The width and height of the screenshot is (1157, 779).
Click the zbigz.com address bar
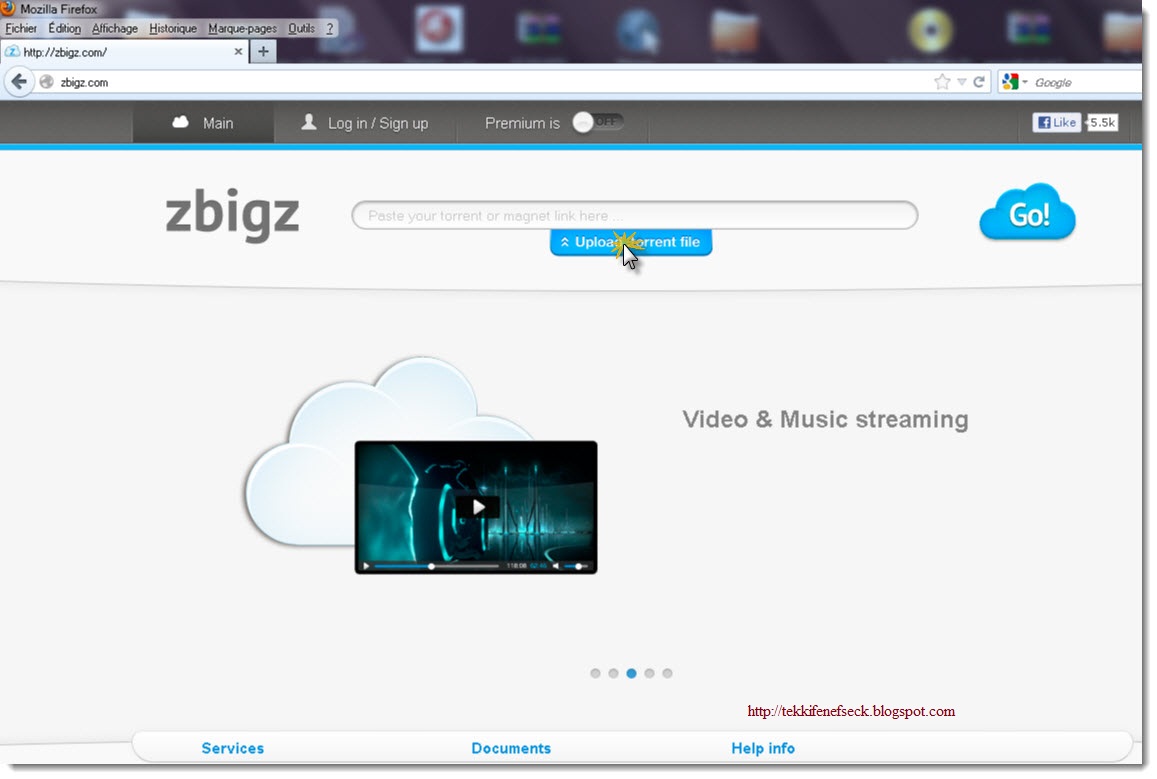pyautogui.click(x=487, y=82)
